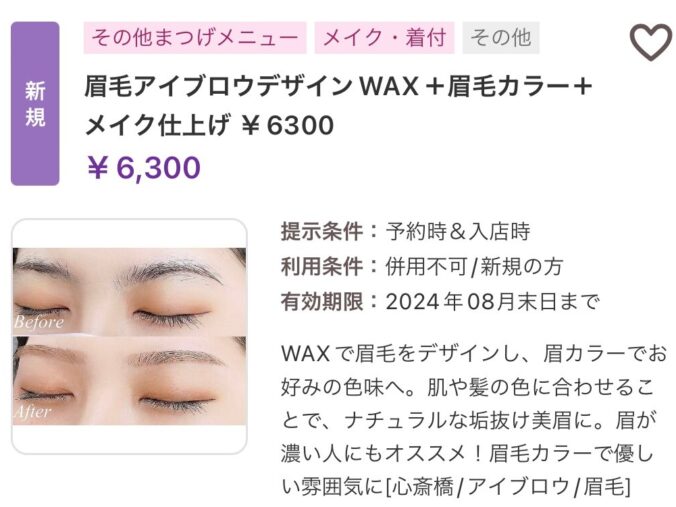Tap the heart favorite icon
The width and height of the screenshot is (676, 507).
tap(651, 42)
